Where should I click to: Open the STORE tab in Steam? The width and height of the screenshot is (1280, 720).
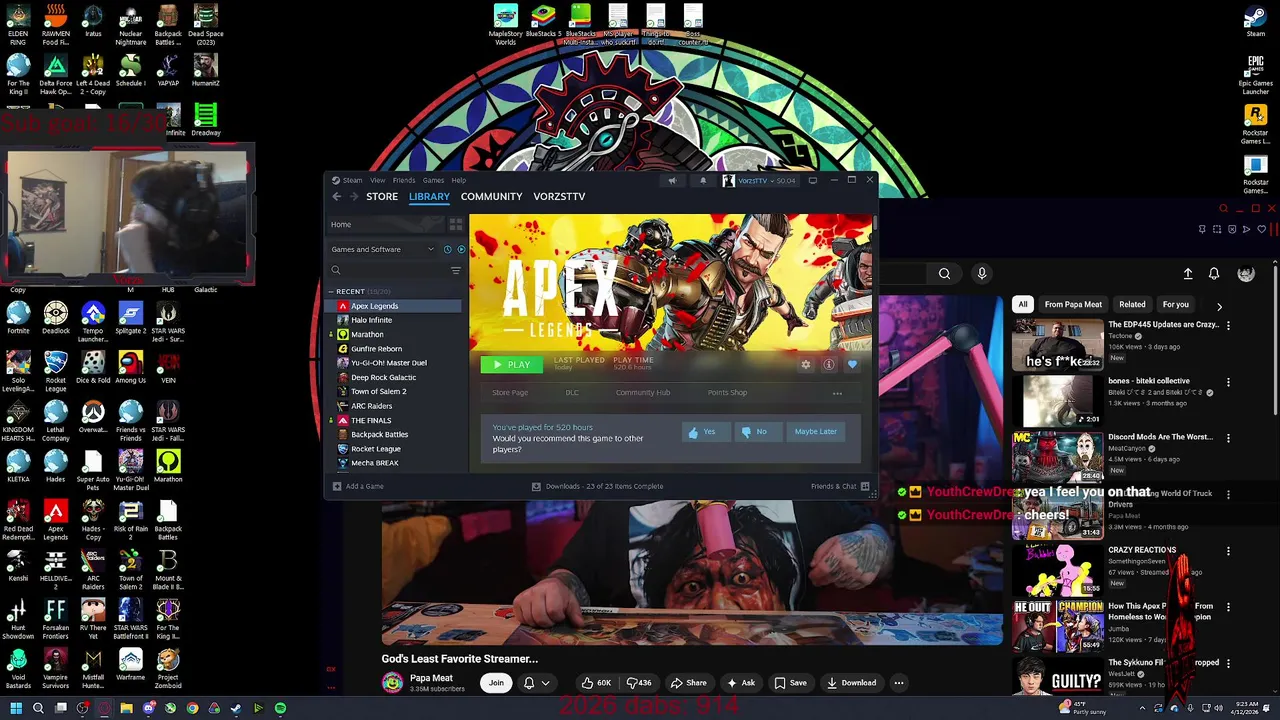[x=382, y=197]
